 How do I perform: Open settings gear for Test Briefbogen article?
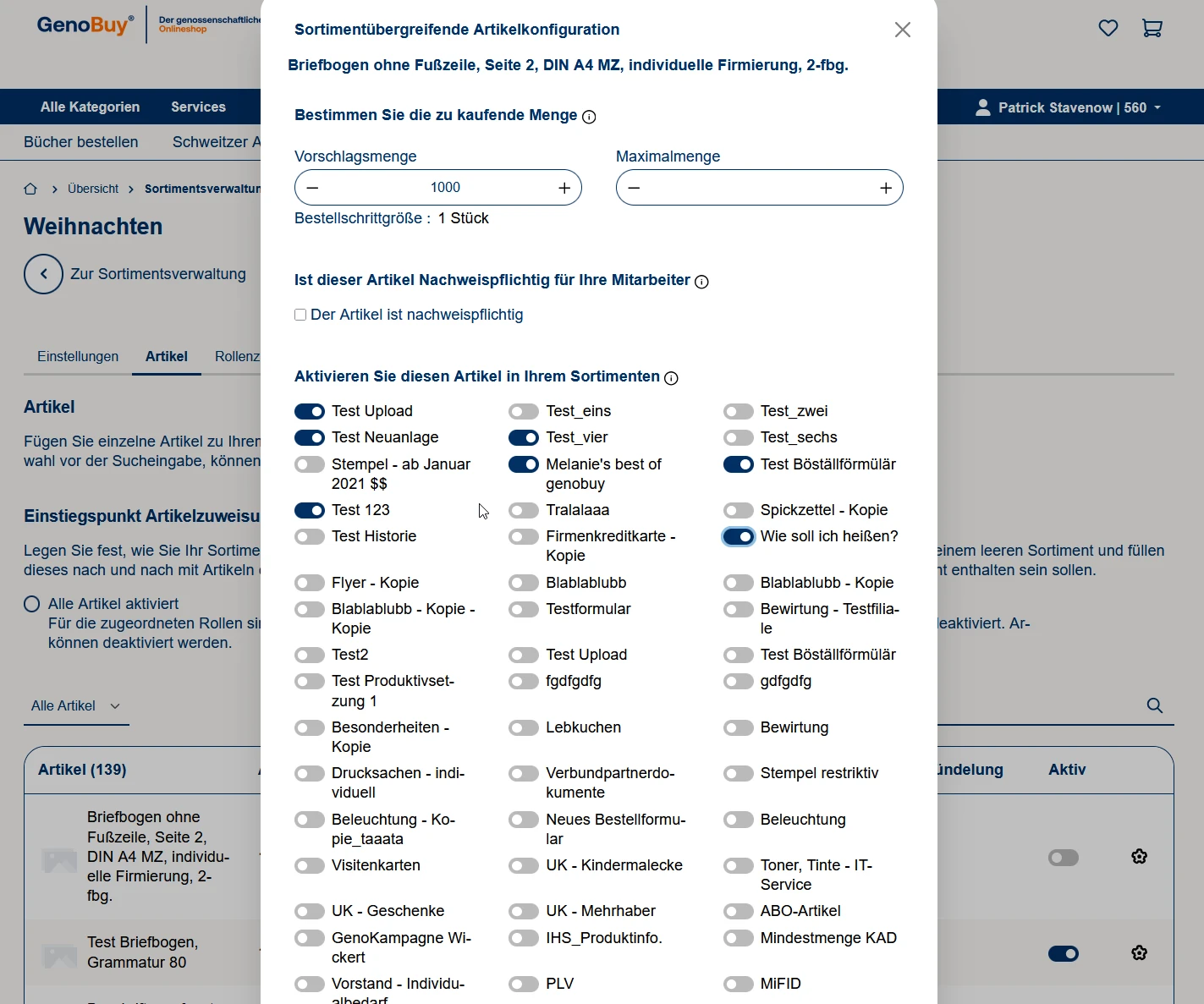[1139, 953]
